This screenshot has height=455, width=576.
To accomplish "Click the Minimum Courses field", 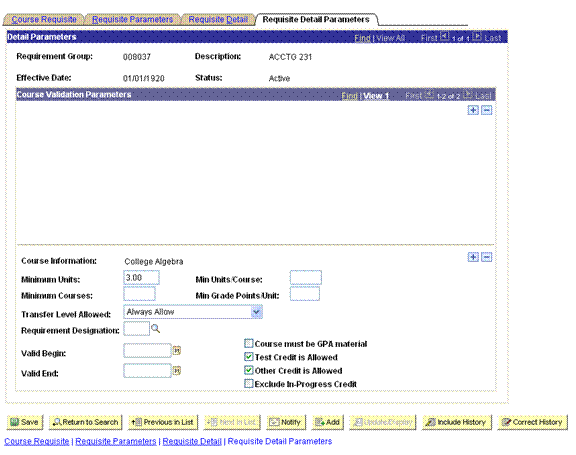I will [x=140, y=294].
